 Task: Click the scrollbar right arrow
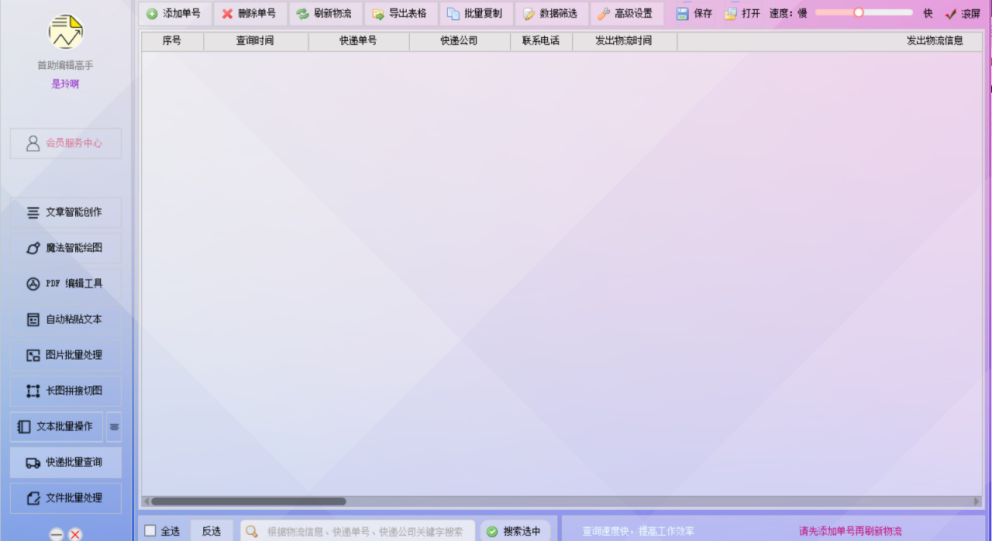(977, 501)
